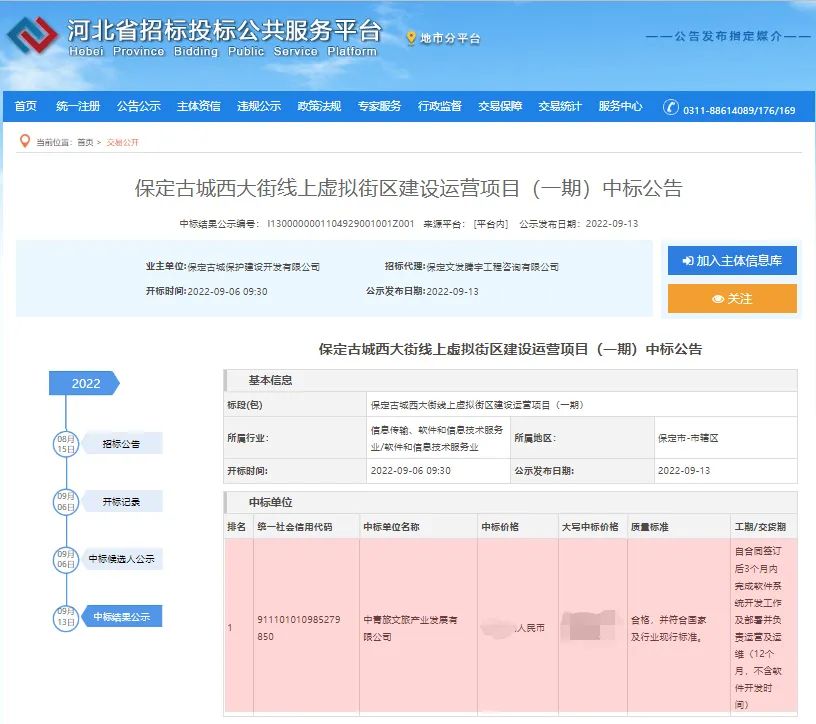Open the 主体资信 menu item

198,106
